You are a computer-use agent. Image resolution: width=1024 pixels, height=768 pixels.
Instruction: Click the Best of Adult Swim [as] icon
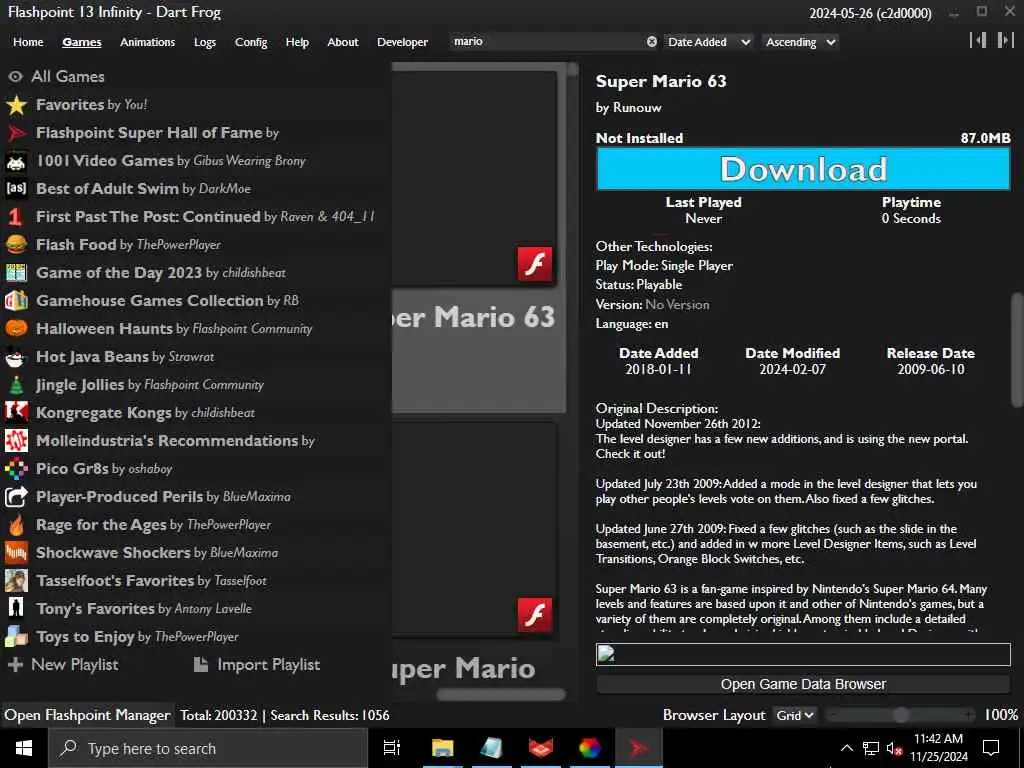pyautogui.click(x=16, y=189)
